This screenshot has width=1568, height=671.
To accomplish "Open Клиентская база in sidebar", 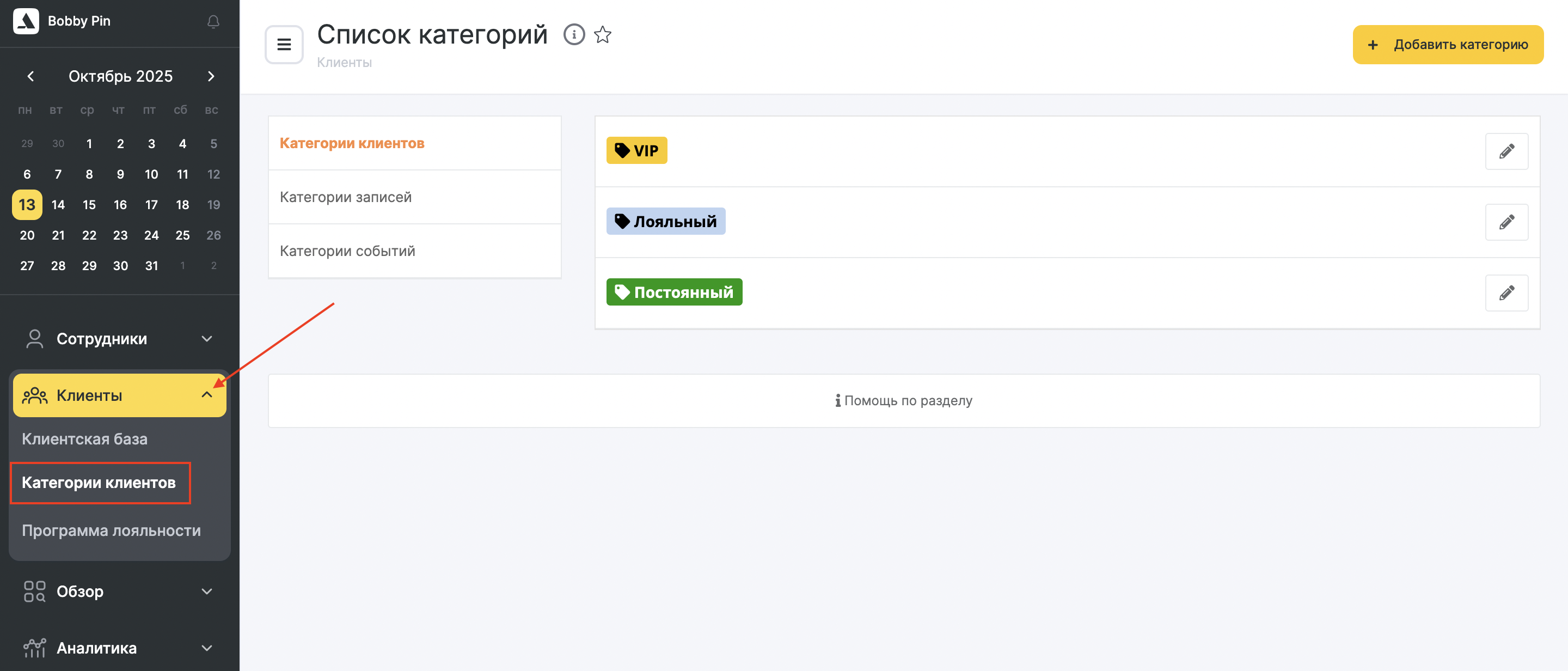I will [84, 439].
